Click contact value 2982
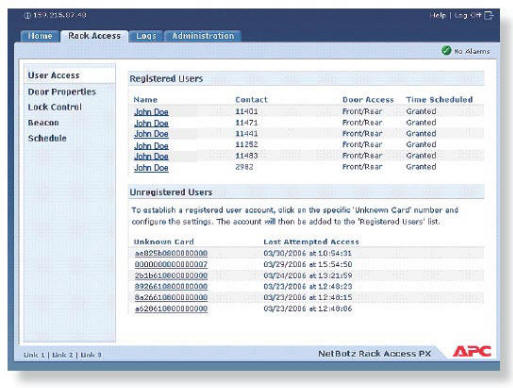The height and width of the screenshot is (388, 513). pyautogui.click(x=244, y=167)
